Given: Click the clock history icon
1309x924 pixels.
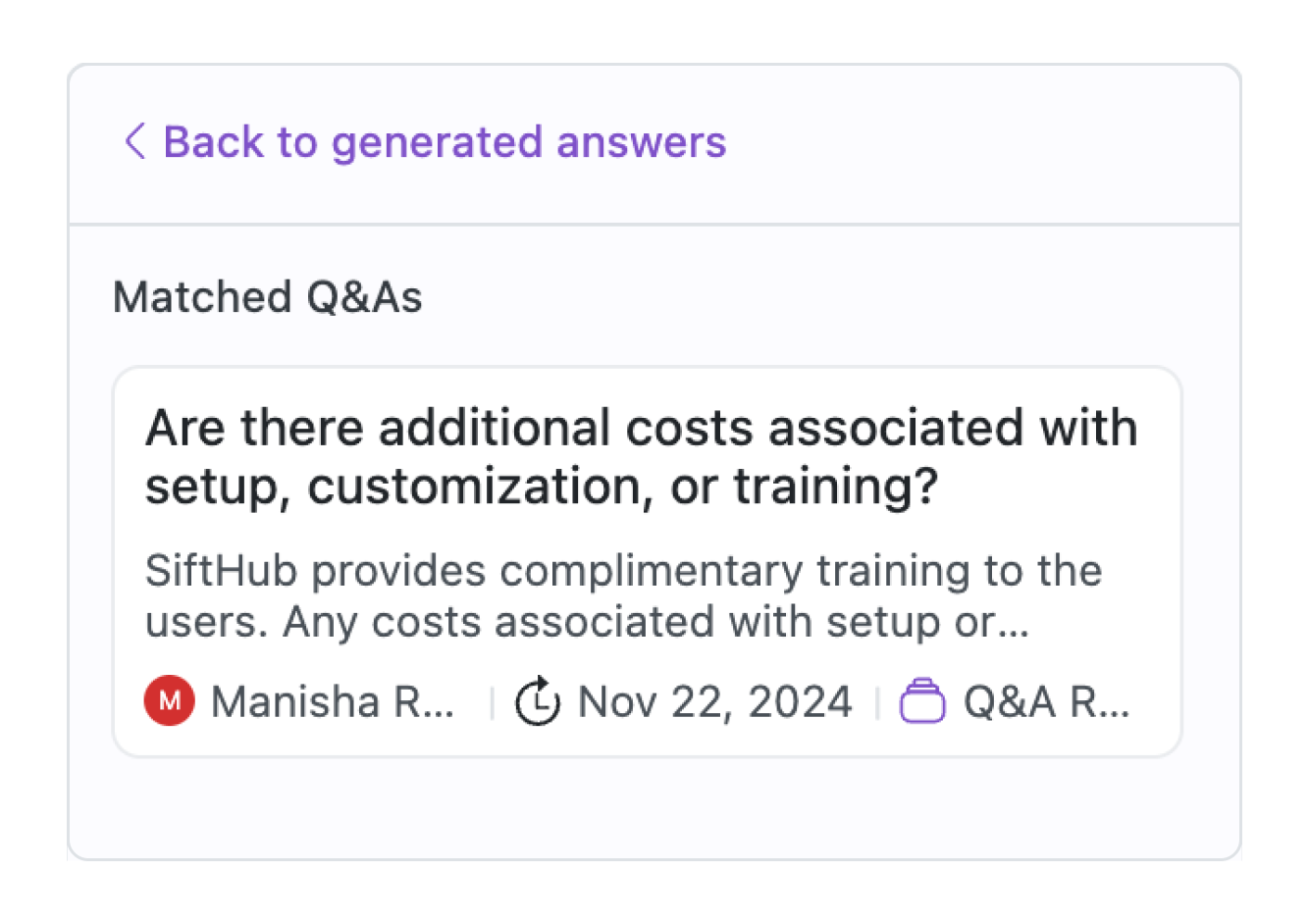Looking at the screenshot, I should (538, 702).
